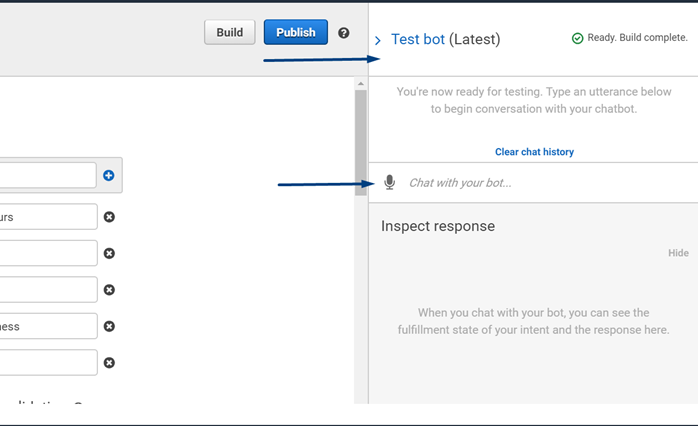
Task: Click the new utterance field beside the plus icon
Action: click(x=48, y=176)
